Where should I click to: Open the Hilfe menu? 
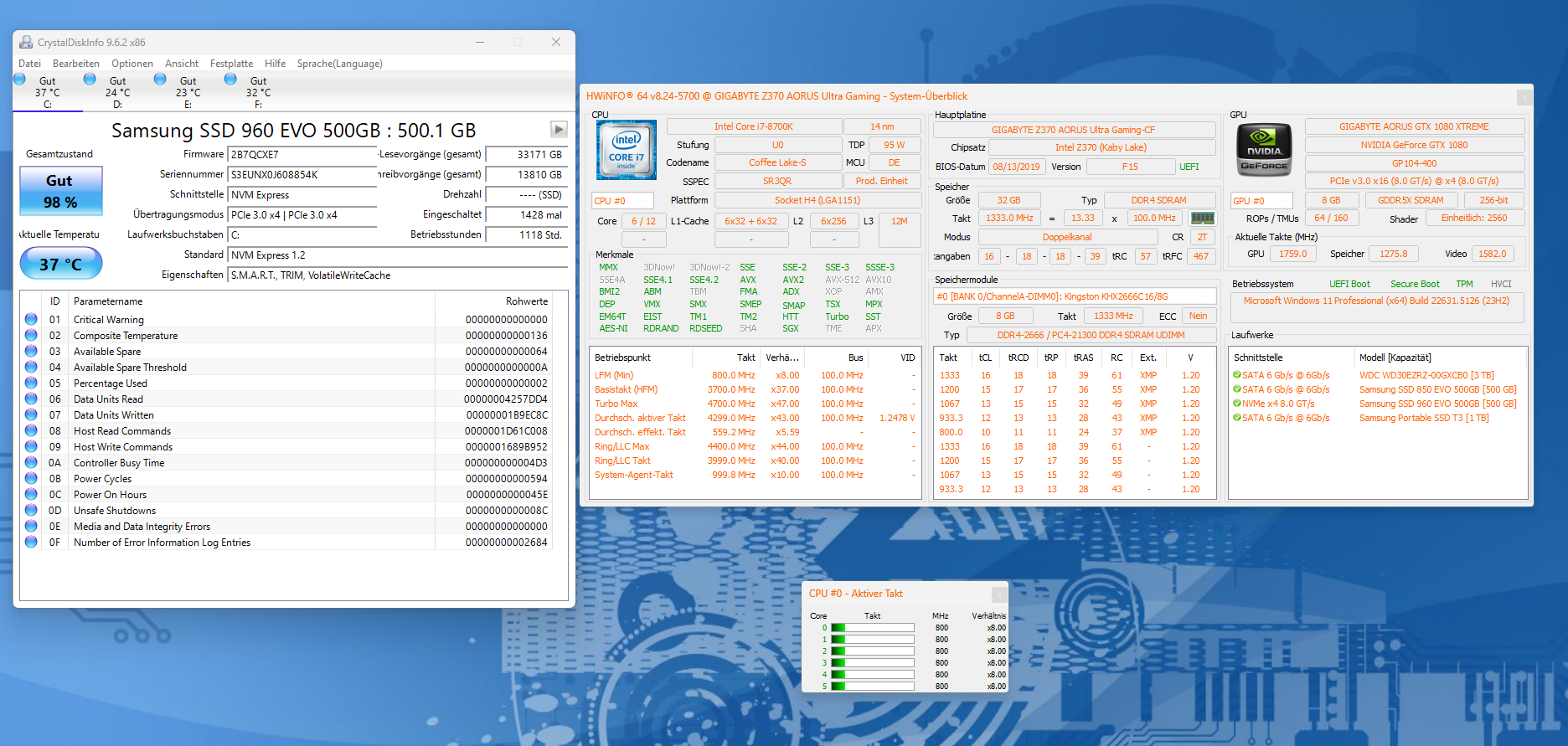(275, 64)
